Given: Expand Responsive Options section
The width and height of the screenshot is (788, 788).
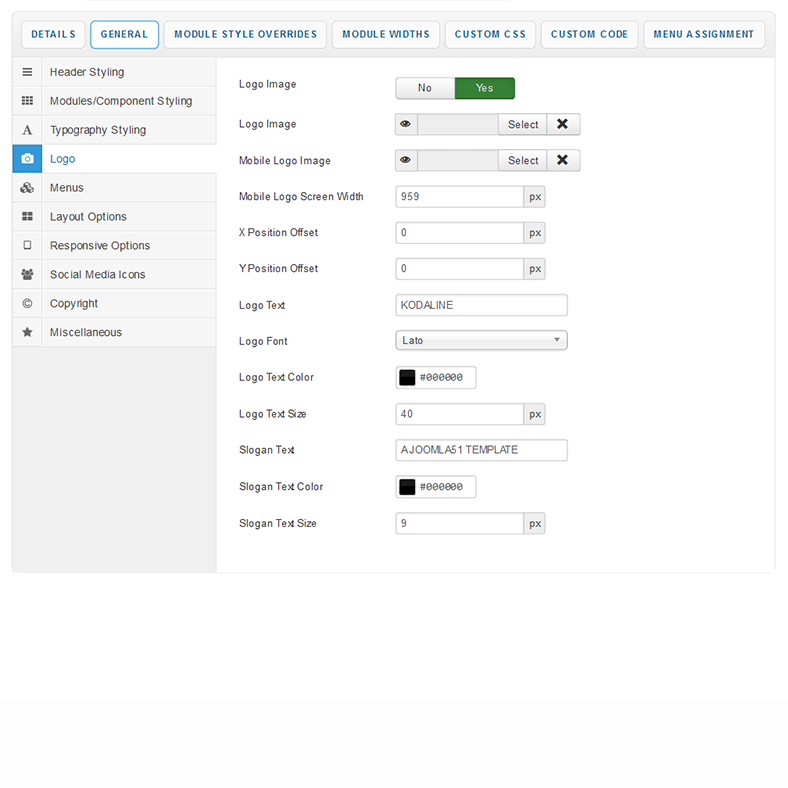Looking at the screenshot, I should [100, 246].
